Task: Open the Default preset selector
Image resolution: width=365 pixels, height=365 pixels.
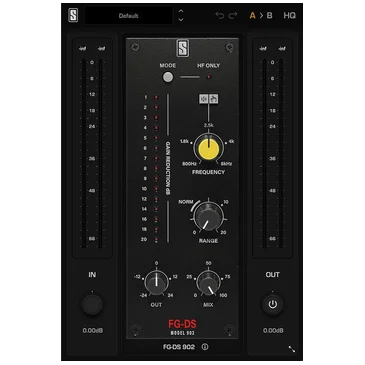Action: click(129, 16)
